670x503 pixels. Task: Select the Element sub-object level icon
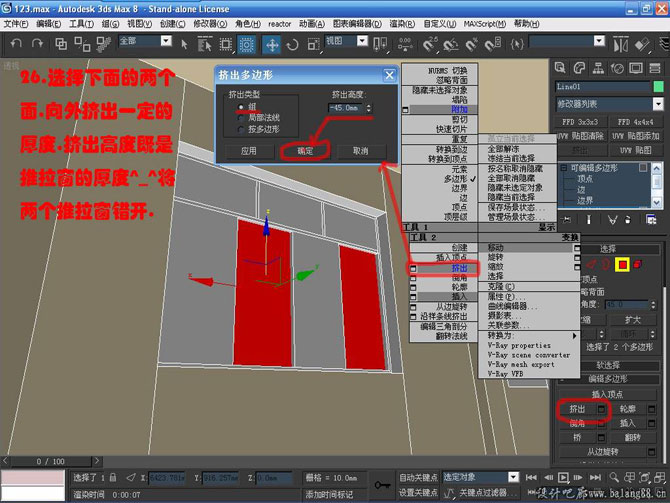(x=638, y=265)
